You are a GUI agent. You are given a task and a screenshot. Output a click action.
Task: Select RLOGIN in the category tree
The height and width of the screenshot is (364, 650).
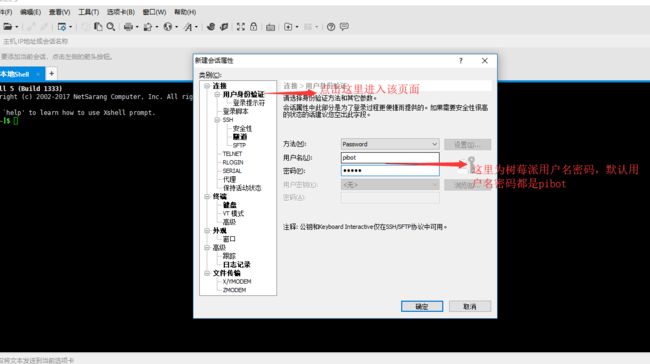(233, 163)
